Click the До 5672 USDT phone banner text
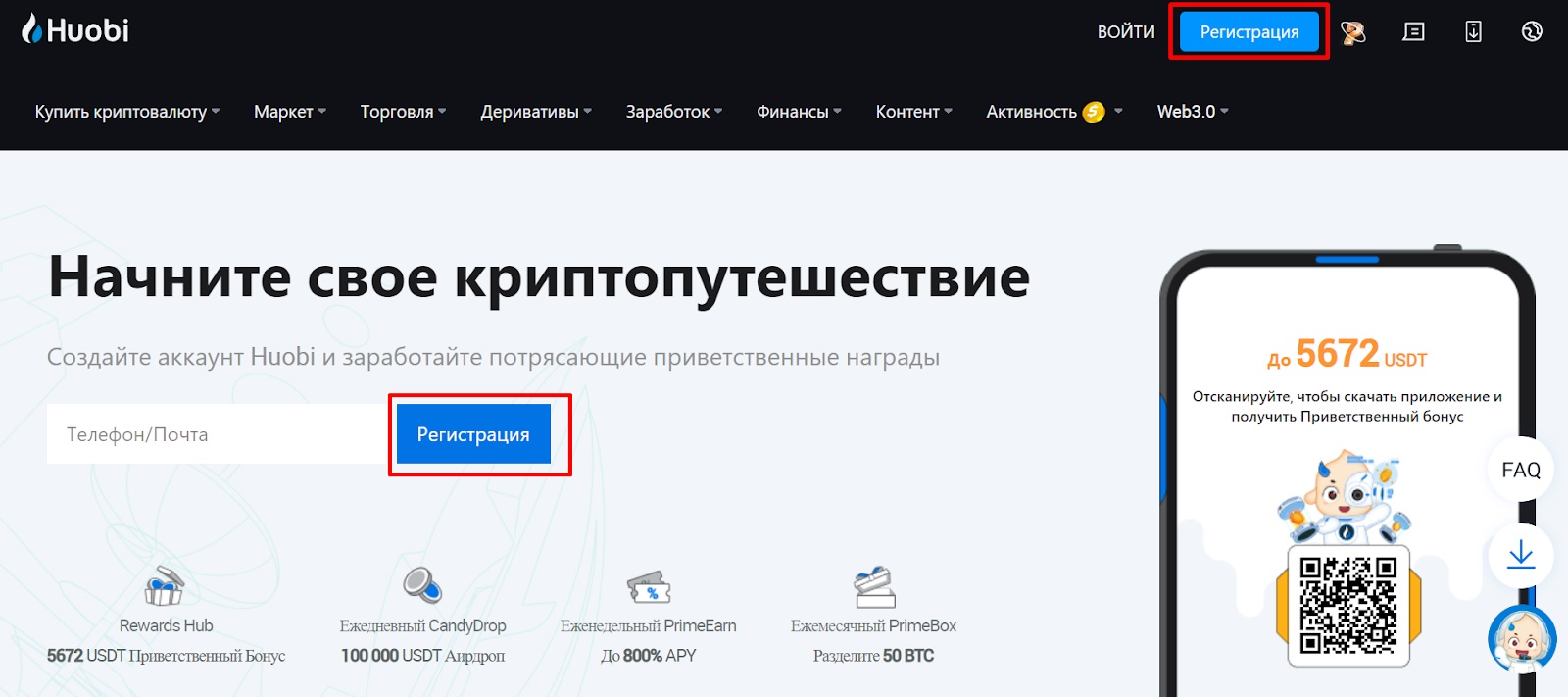This screenshot has height=697, width=1568. pos(1347,354)
